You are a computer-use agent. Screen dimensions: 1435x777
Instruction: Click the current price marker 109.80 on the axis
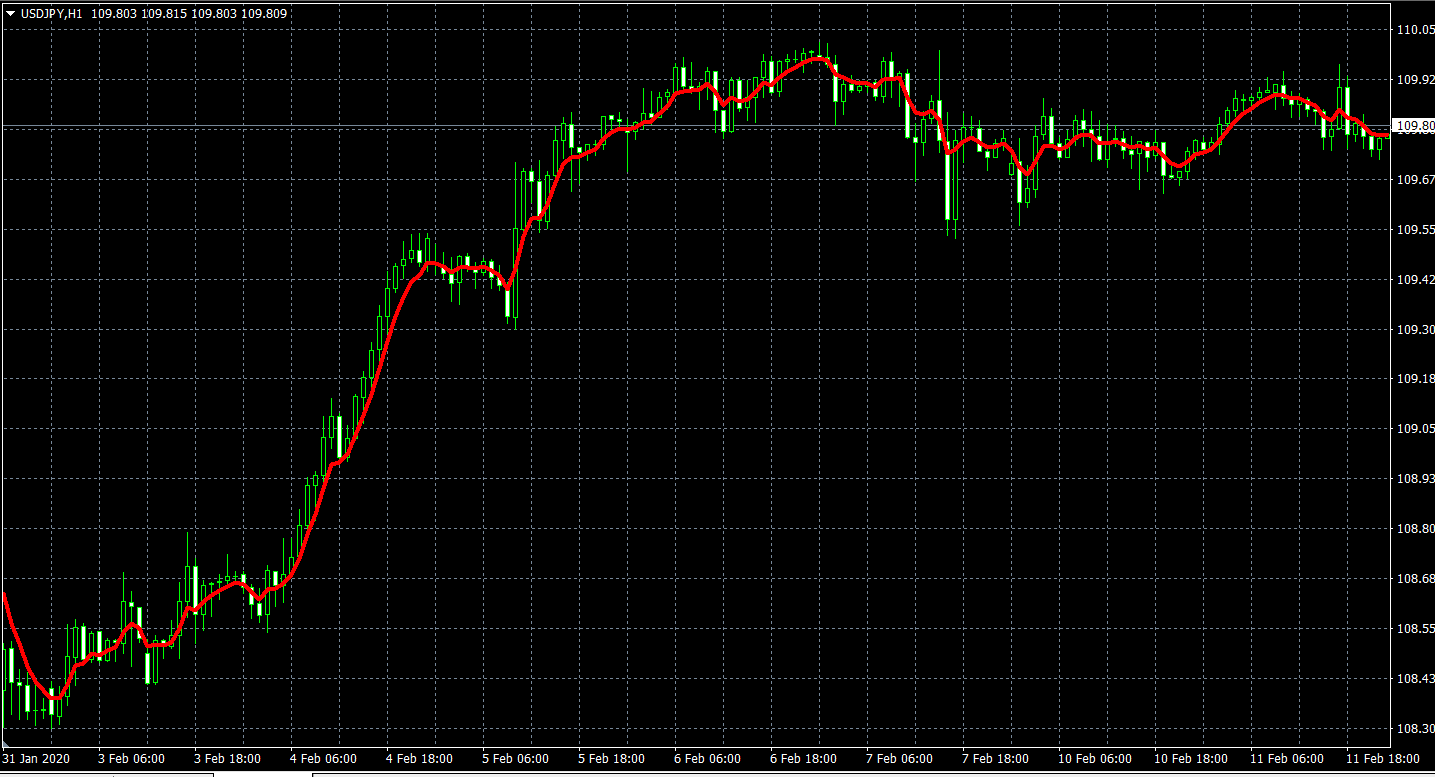pos(1414,126)
